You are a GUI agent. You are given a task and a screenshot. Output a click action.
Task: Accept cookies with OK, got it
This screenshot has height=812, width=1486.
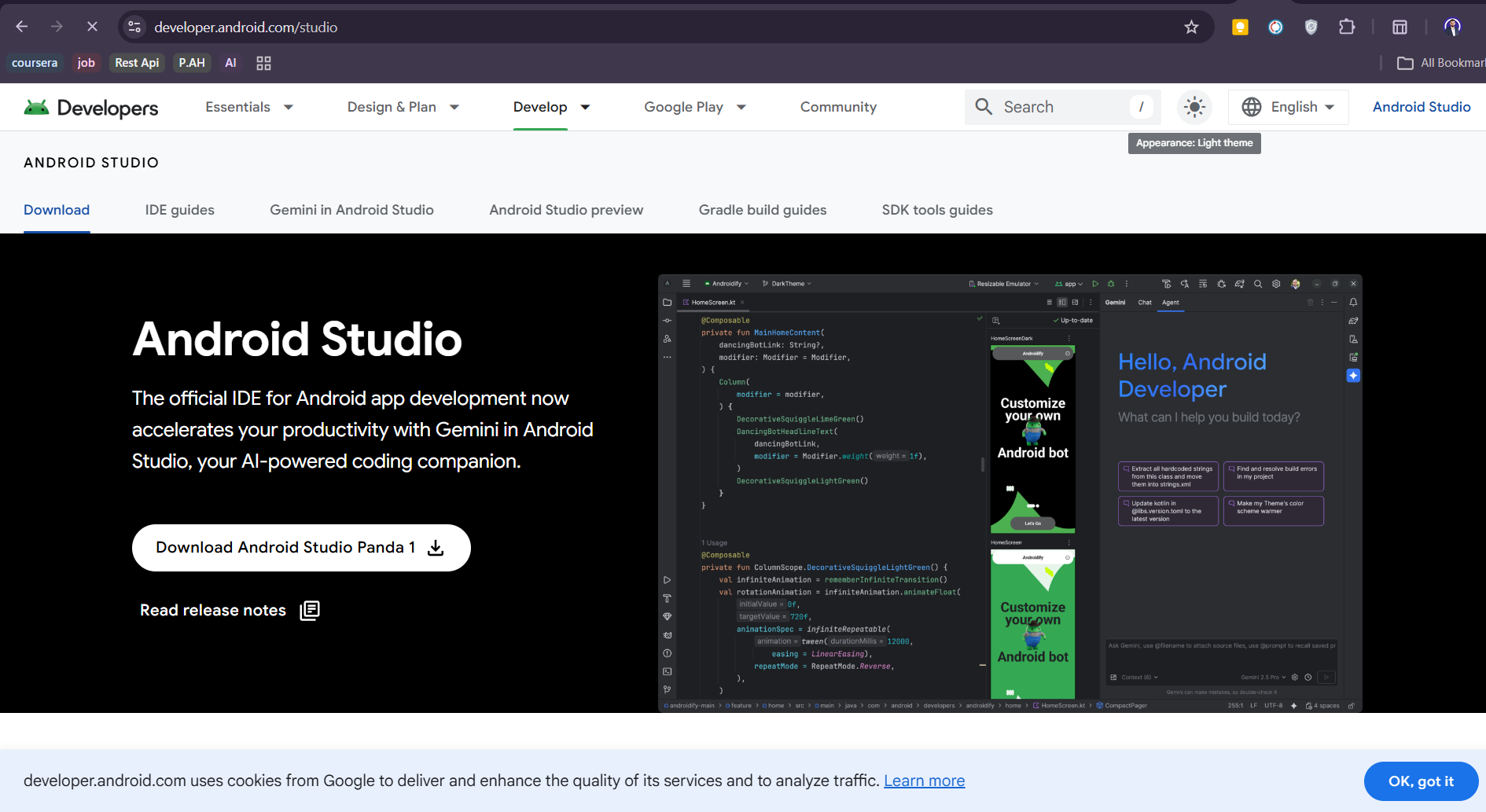pyautogui.click(x=1420, y=781)
